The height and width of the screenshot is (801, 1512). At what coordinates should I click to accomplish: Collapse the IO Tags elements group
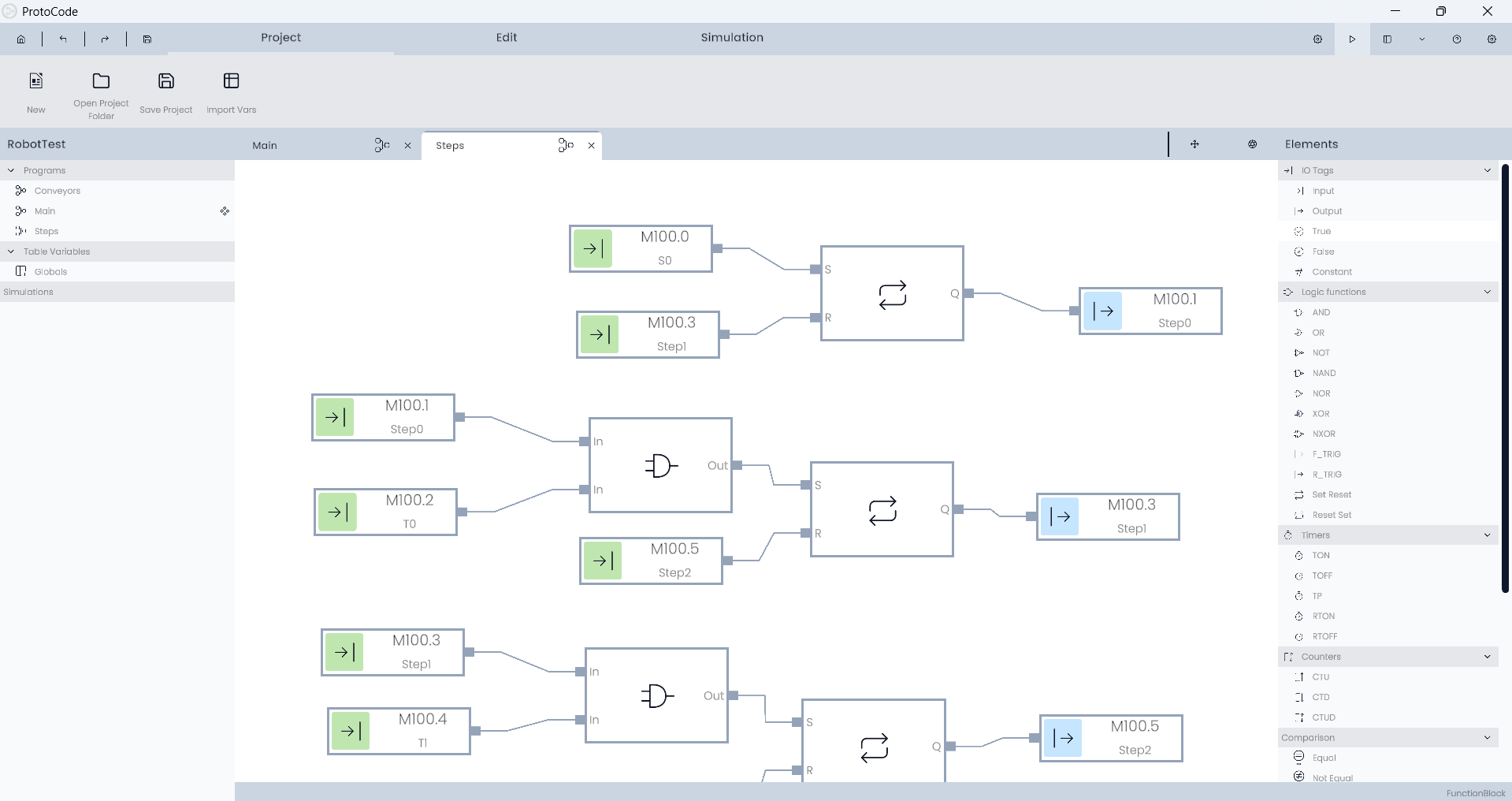(1487, 170)
